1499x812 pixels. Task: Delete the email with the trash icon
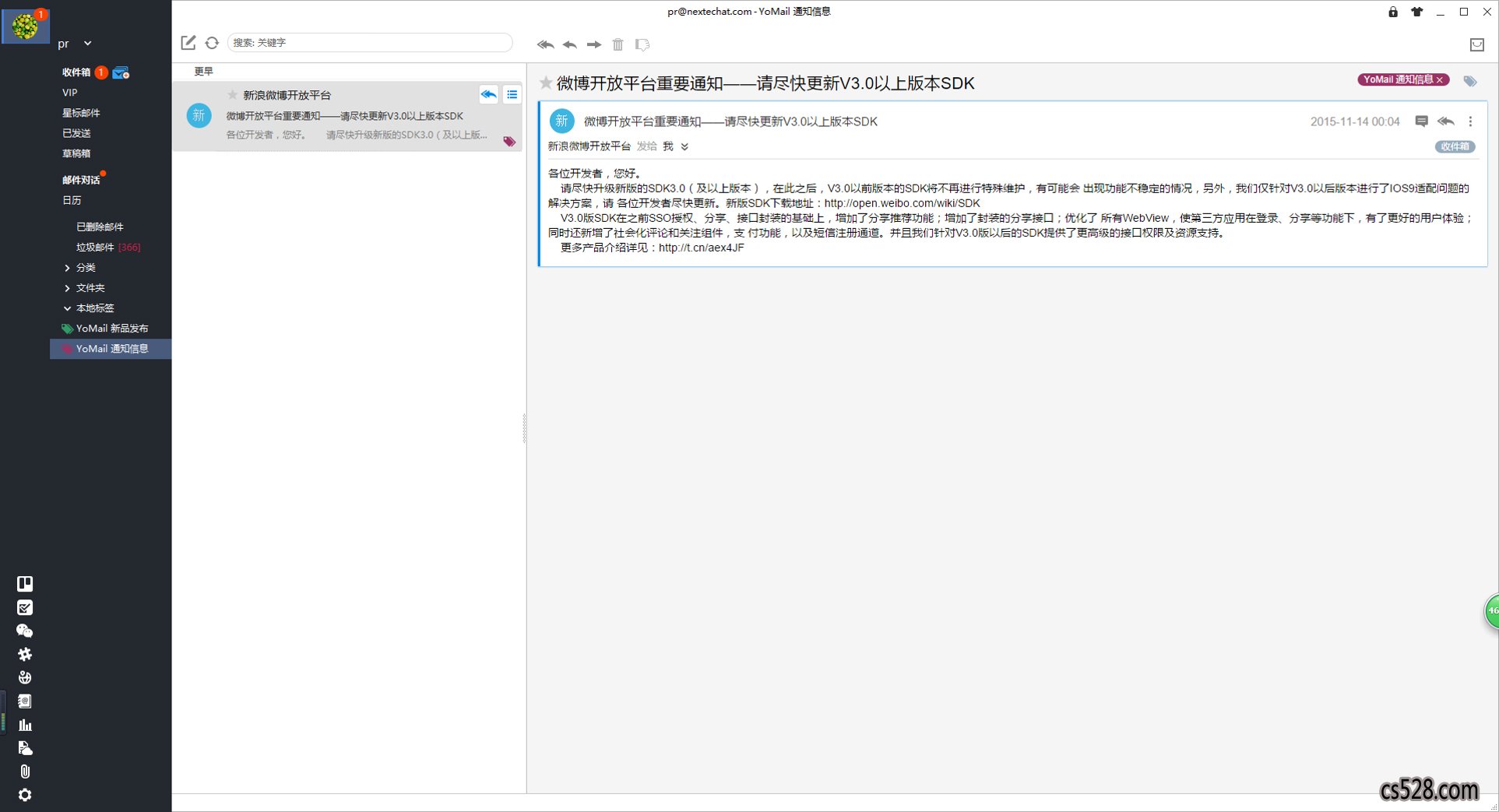coord(618,44)
